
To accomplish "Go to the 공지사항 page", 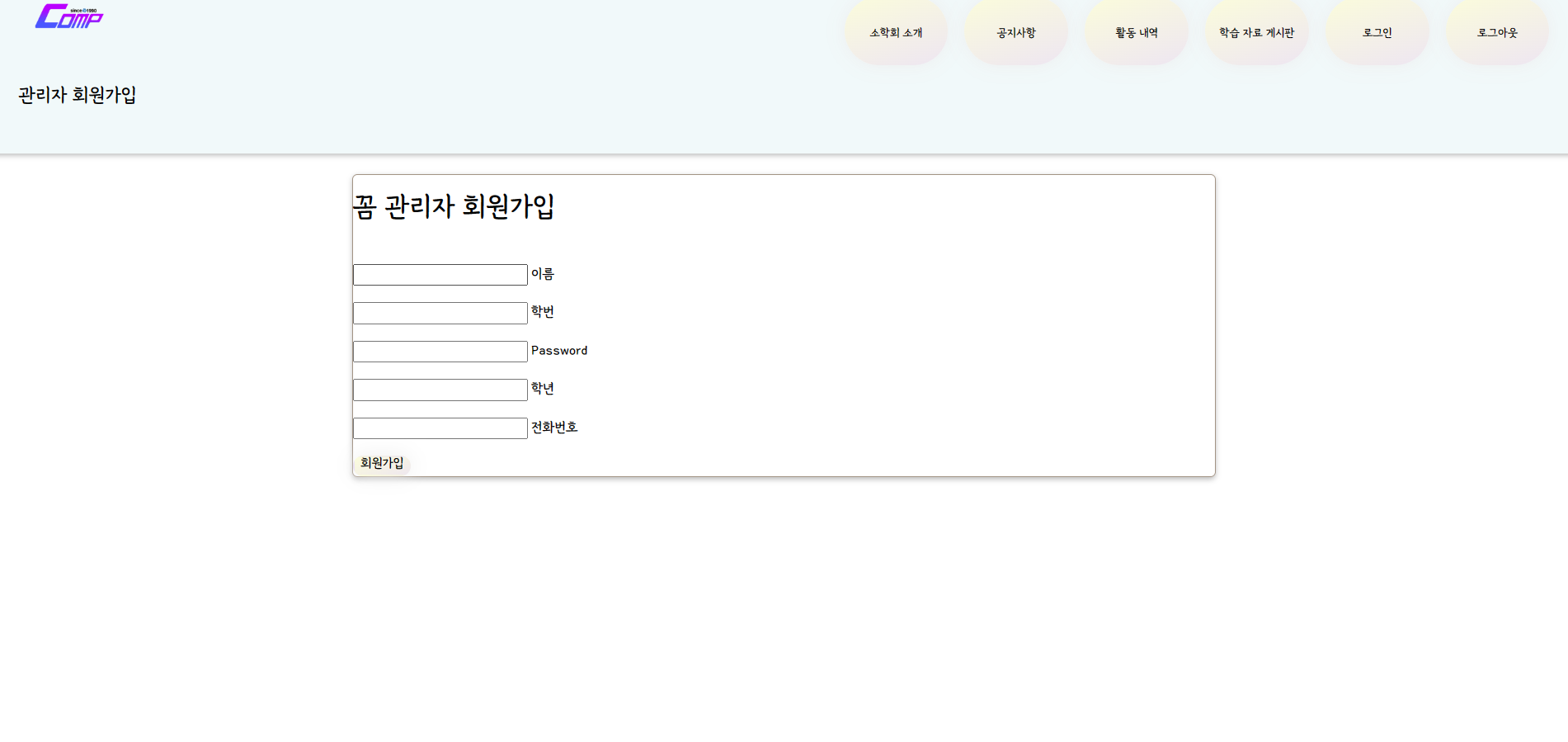I will tap(1016, 33).
